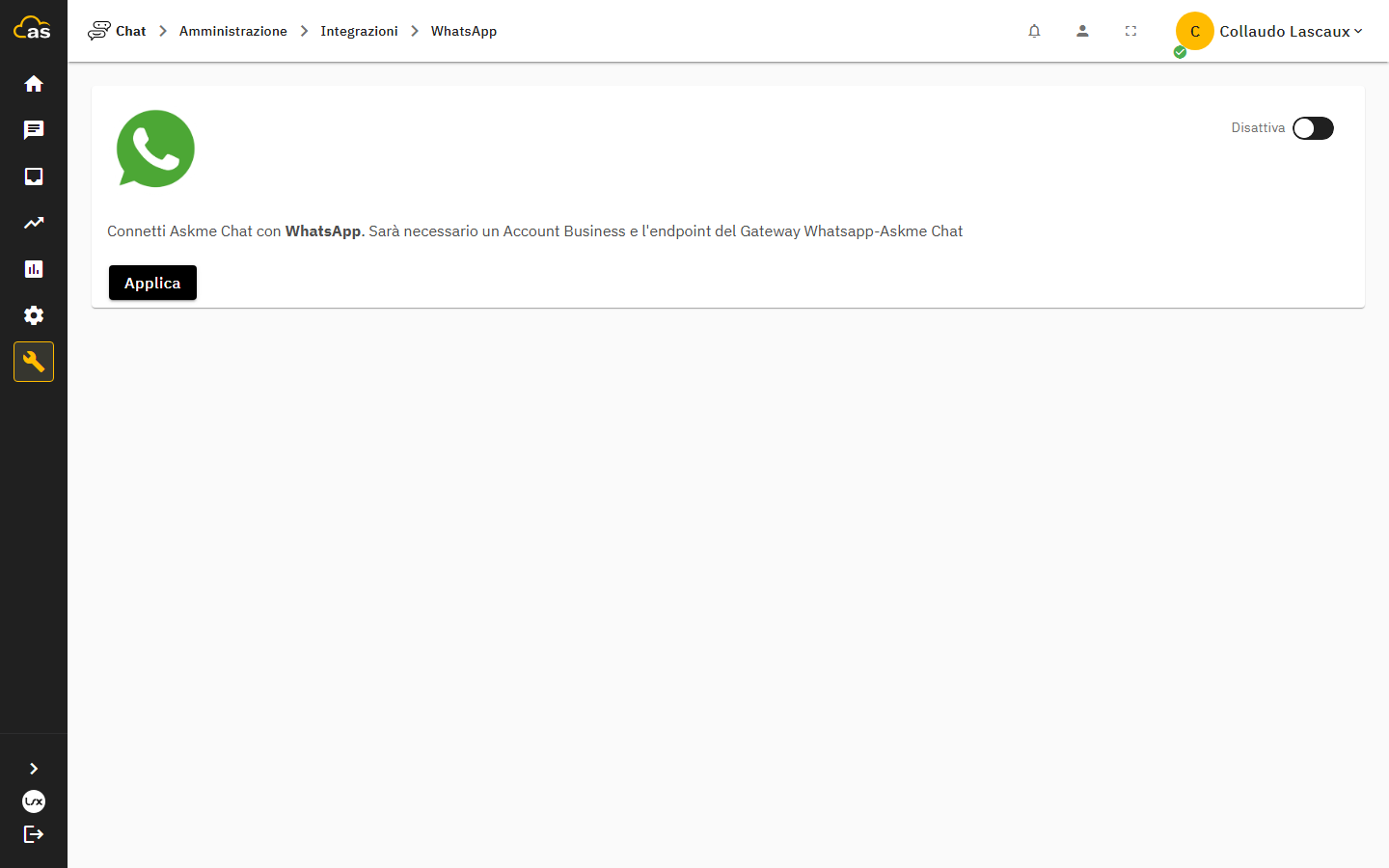Open the bar chart reports icon
The height and width of the screenshot is (868, 1389).
point(34,269)
